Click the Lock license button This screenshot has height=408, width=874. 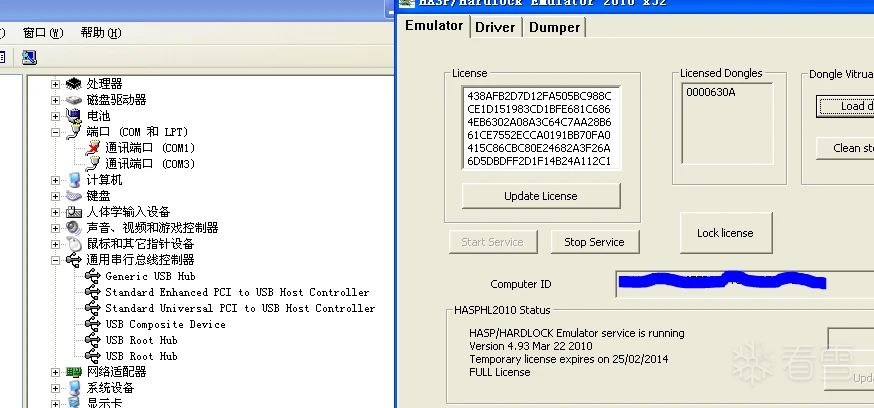click(726, 233)
